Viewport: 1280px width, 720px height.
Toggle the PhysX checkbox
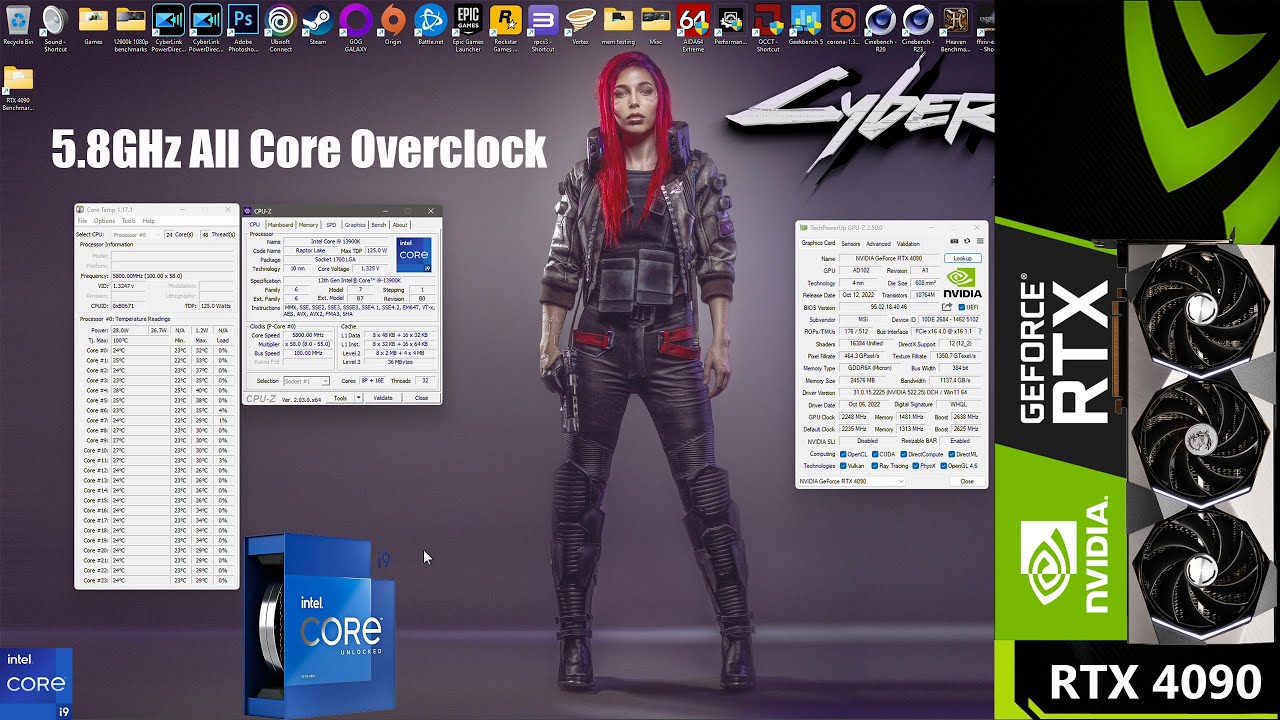tap(916, 466)
